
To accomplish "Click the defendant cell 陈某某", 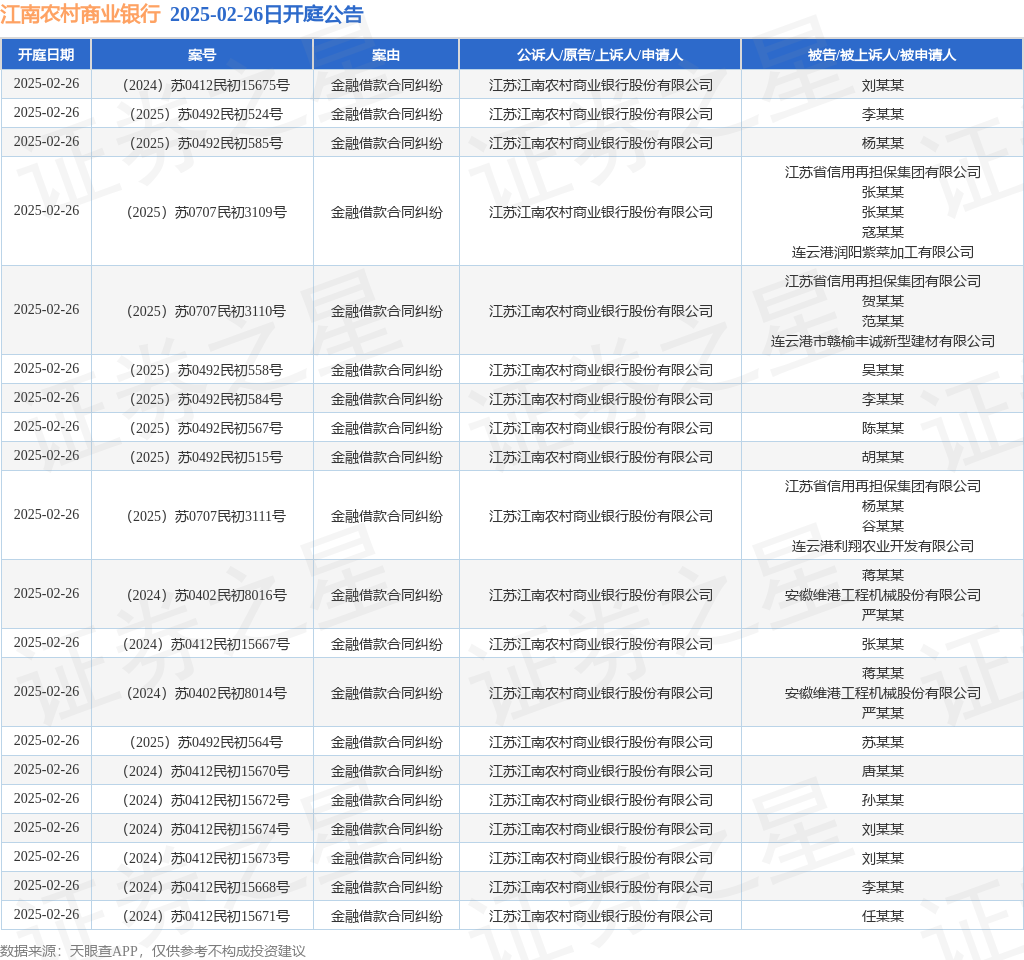I will [x=882, y=428].
